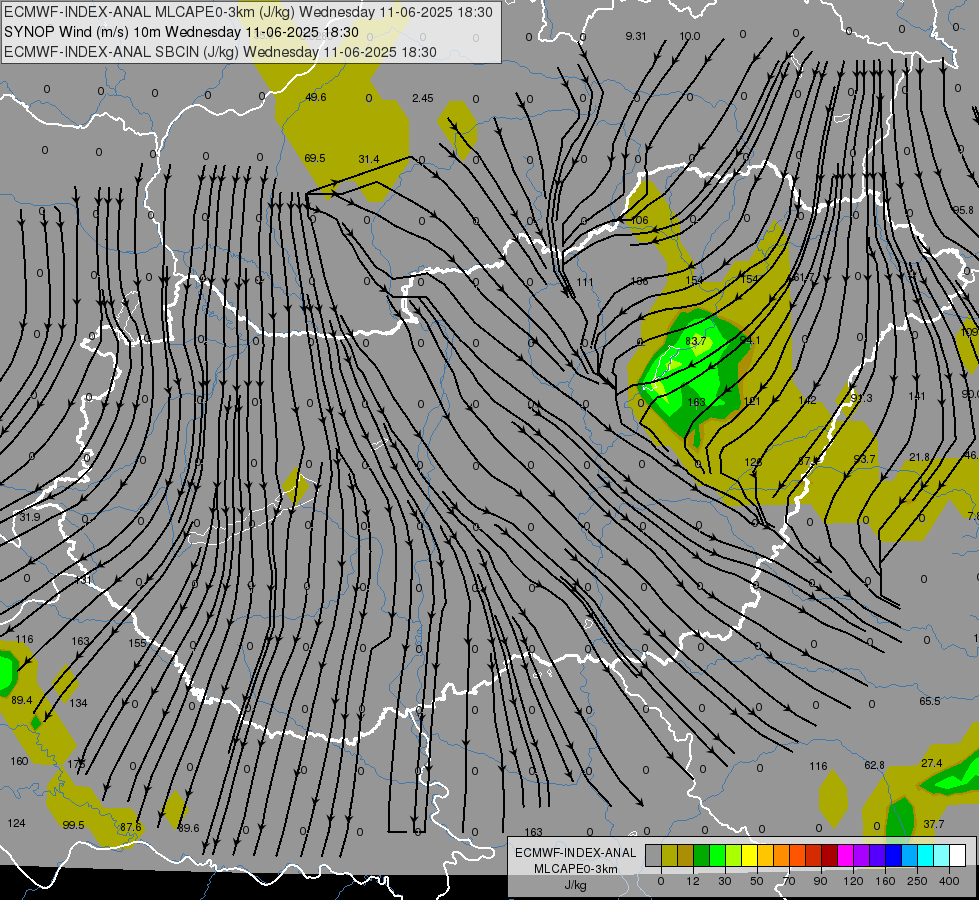
Task: Click the 87.6 grid value
Action: click(131, 827)
